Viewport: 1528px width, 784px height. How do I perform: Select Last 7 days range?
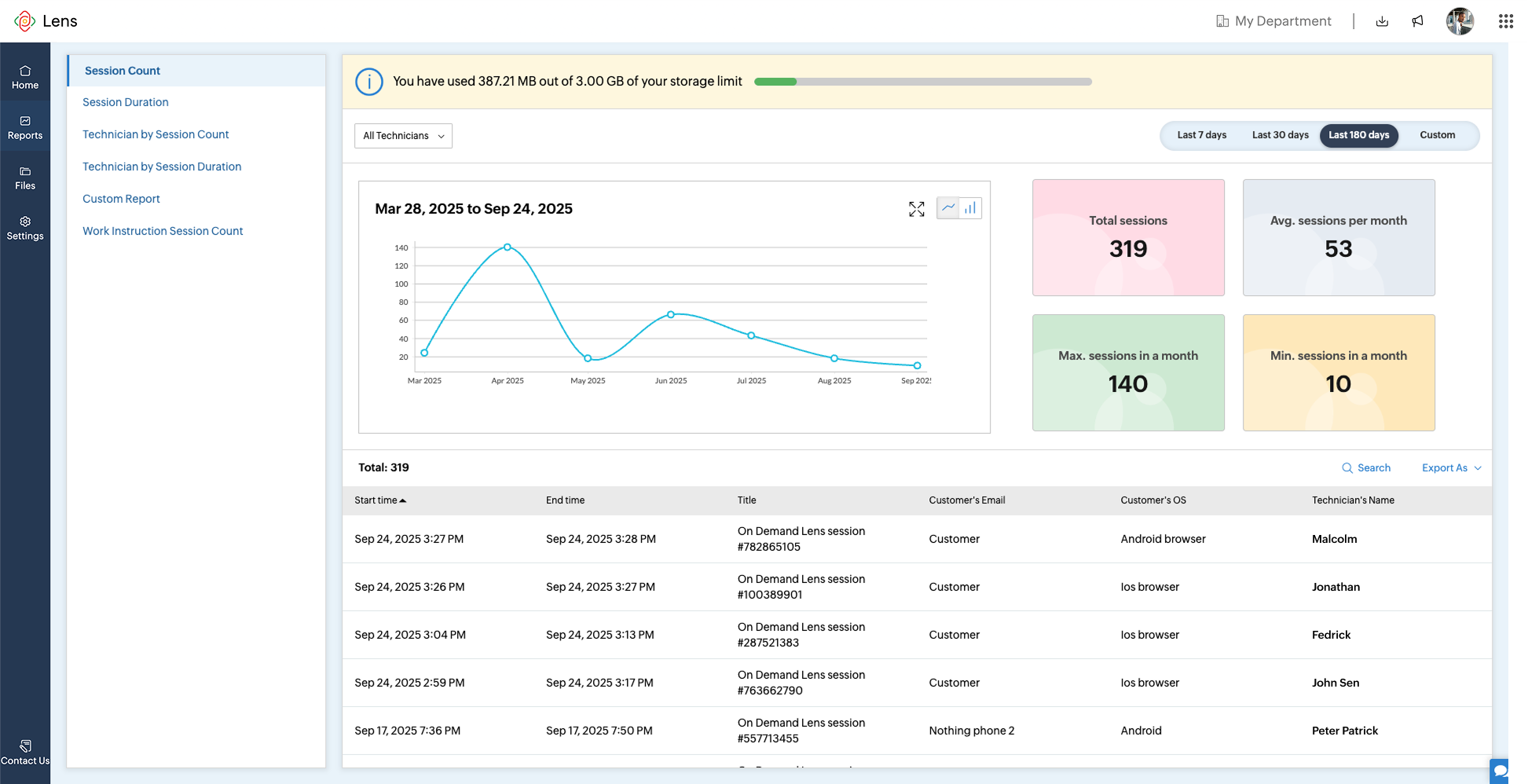[x=1201, y=135]
